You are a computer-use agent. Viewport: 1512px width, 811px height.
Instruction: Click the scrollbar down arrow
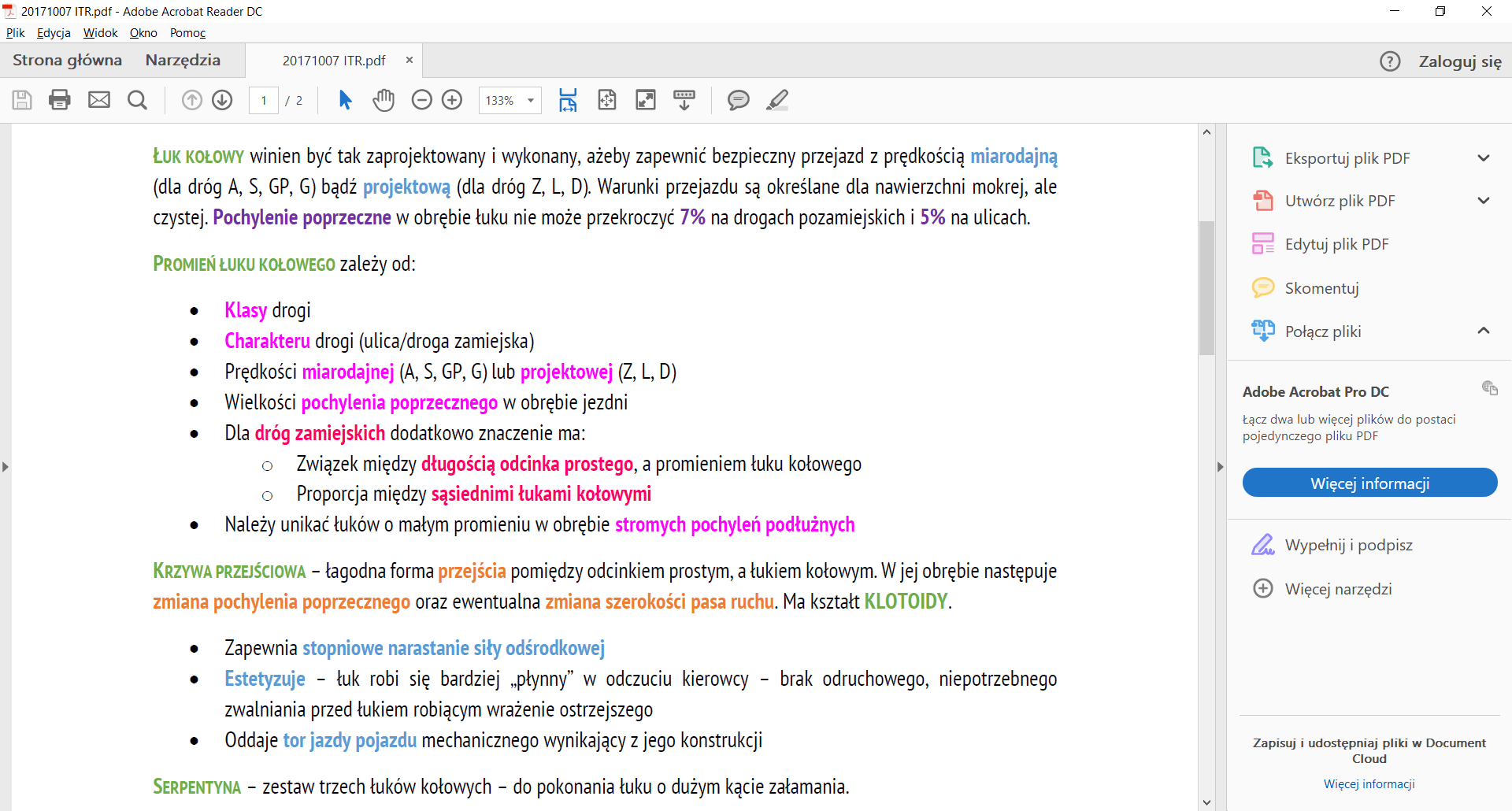(x=1206, y=802)
